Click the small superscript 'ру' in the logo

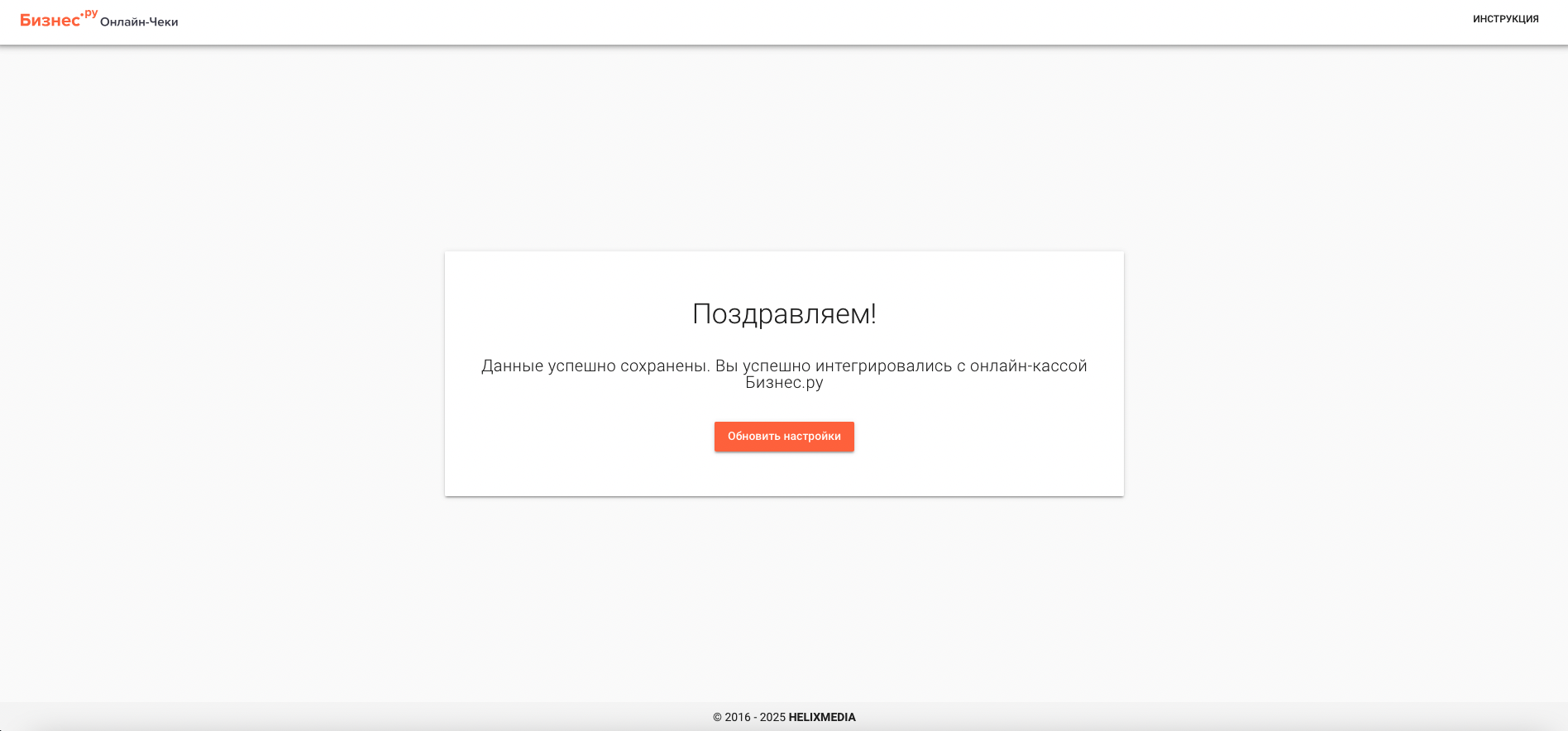(x=90, y=13)
